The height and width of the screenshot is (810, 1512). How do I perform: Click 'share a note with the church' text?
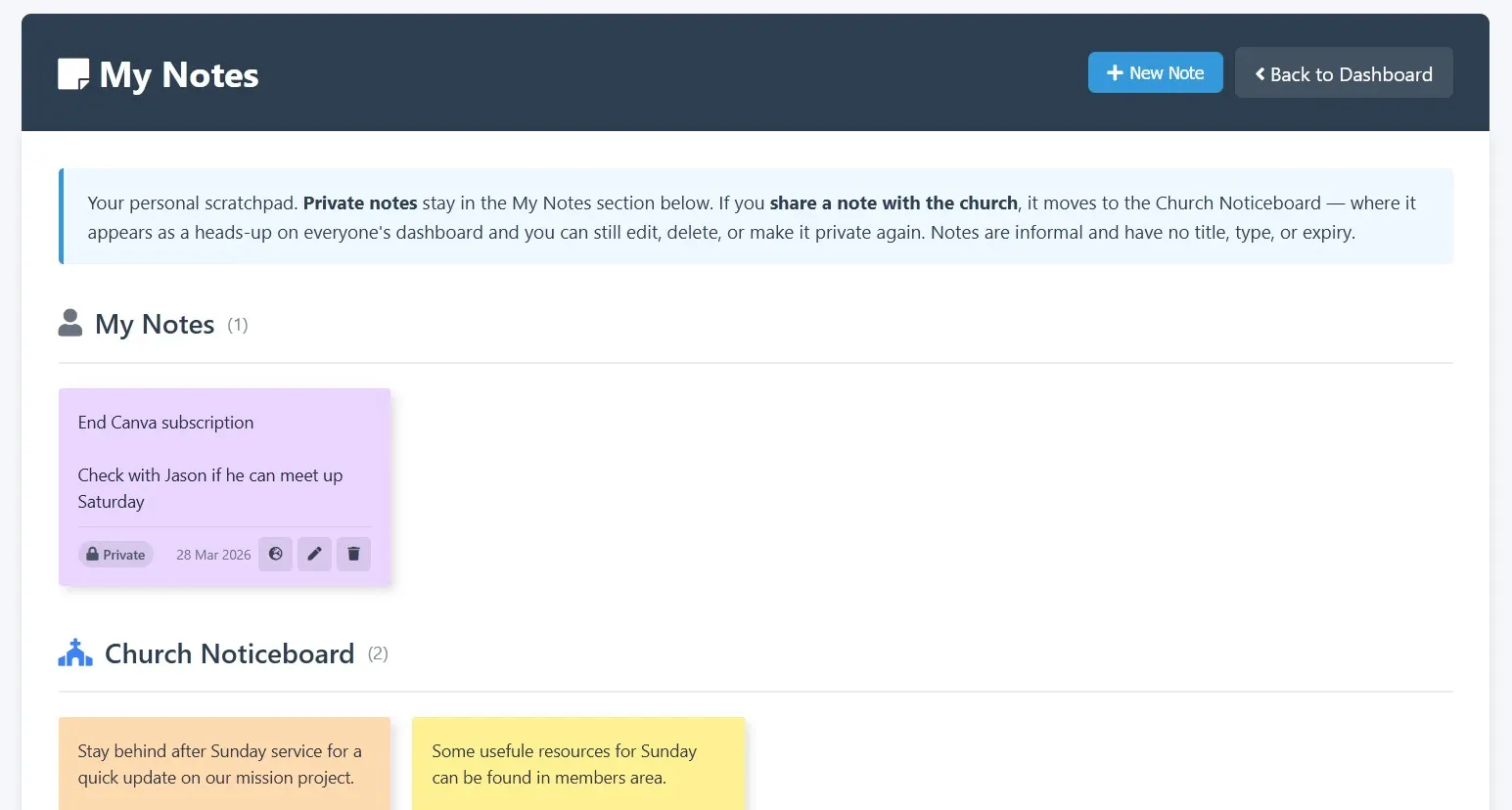tap(893, 202)
